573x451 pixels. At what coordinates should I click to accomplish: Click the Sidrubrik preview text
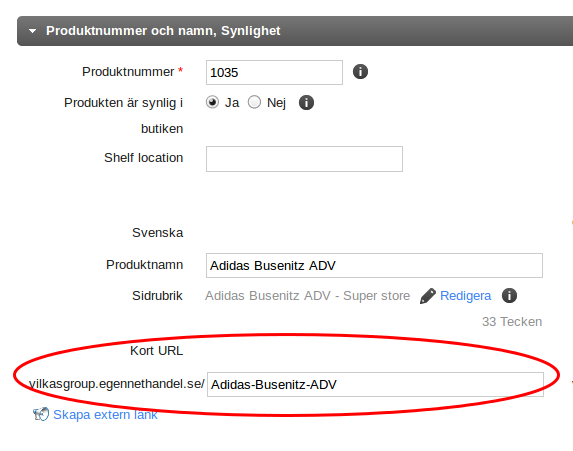(x=307, y=296)
